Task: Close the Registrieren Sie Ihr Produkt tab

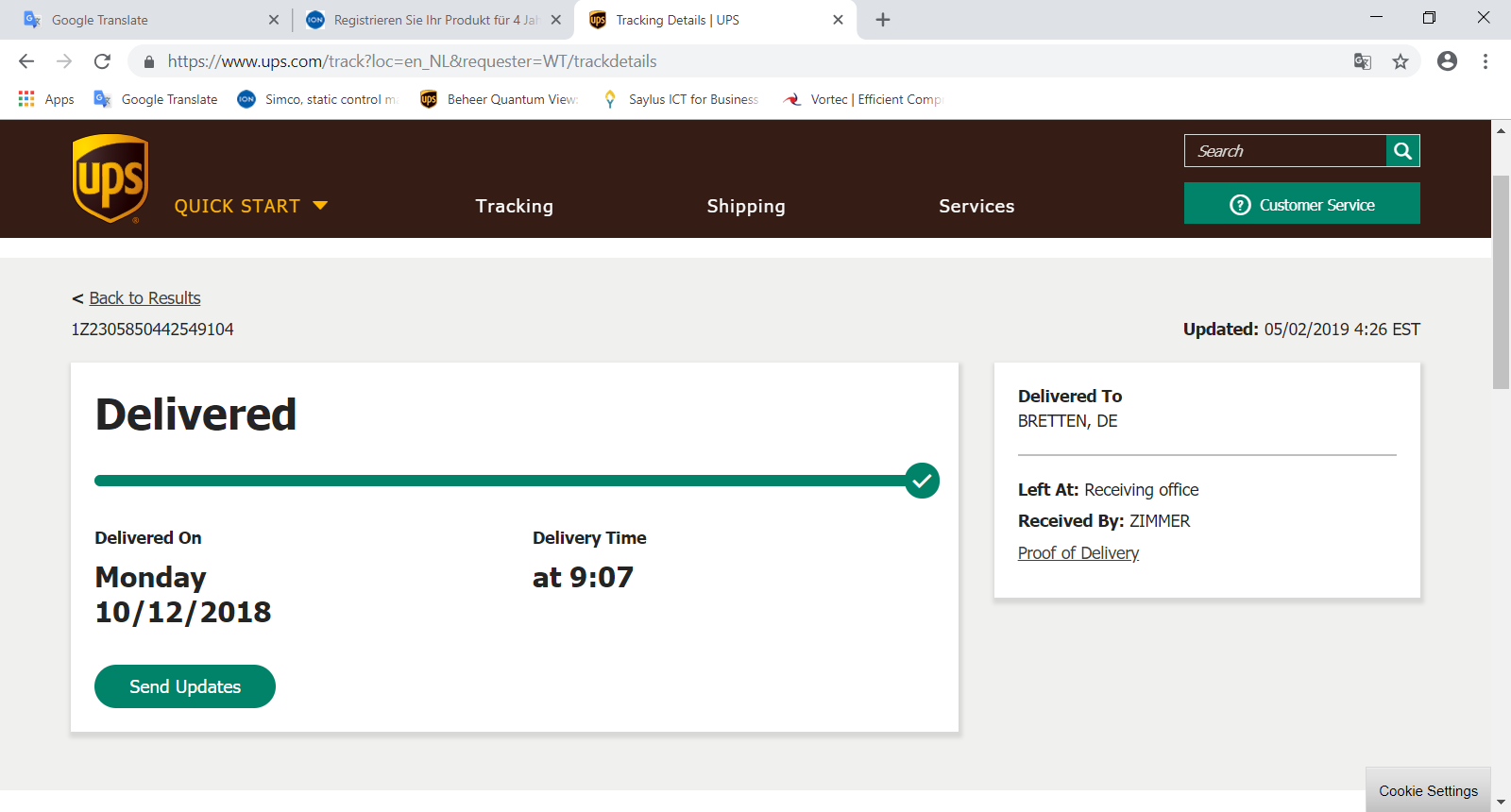Action: pos(556,20)
